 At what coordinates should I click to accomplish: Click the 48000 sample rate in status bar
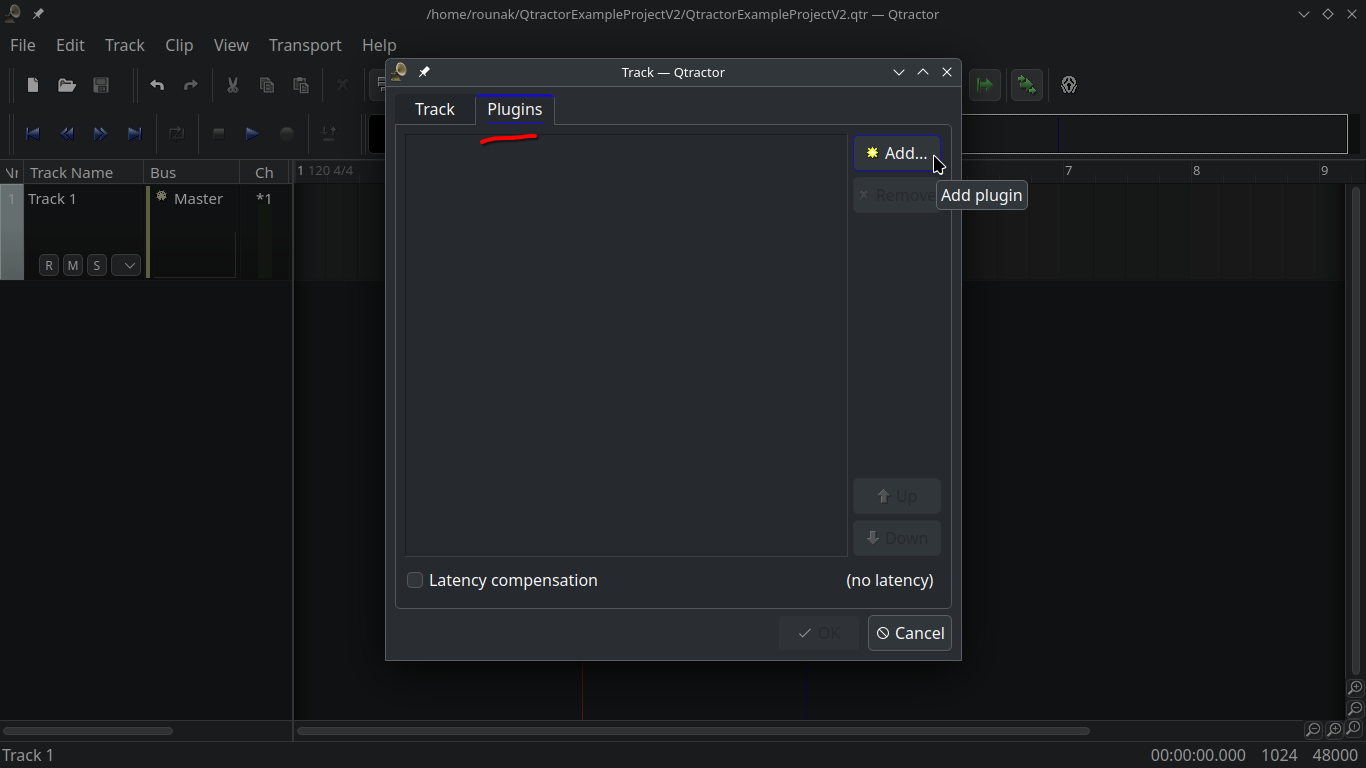click(x=1335, y=755)
